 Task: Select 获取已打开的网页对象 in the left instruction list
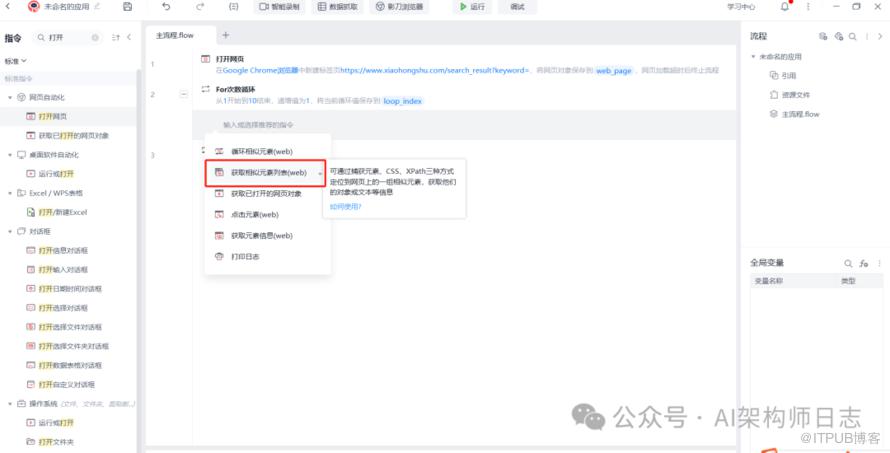click(x=68, y=136)
